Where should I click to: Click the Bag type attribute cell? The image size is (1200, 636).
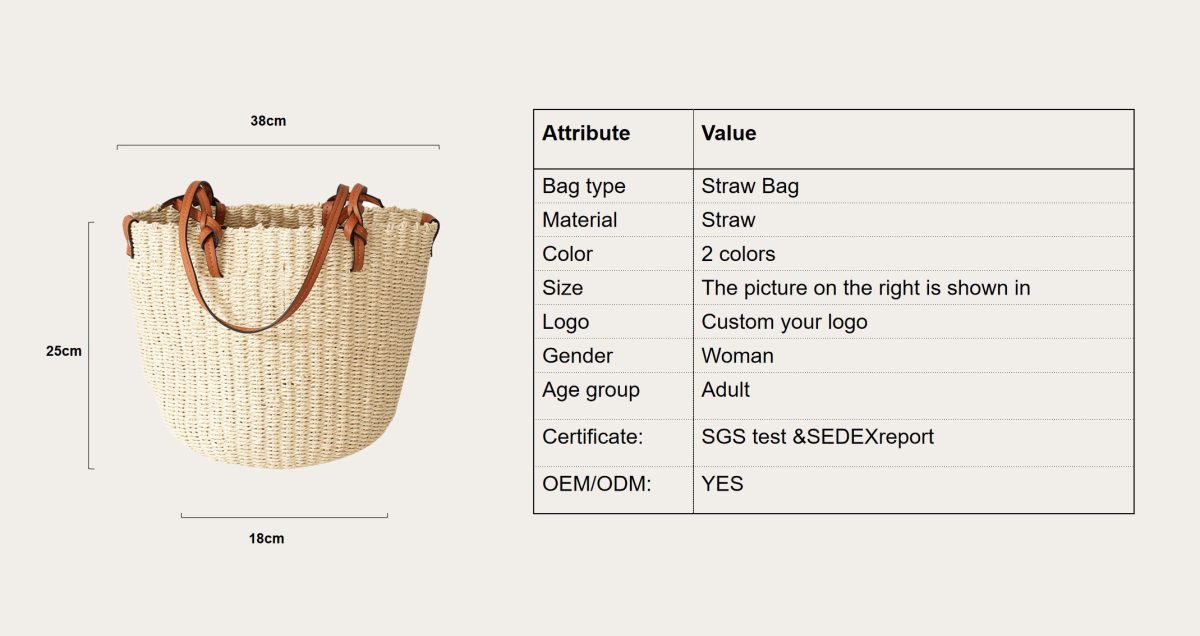tap(584, 186)
